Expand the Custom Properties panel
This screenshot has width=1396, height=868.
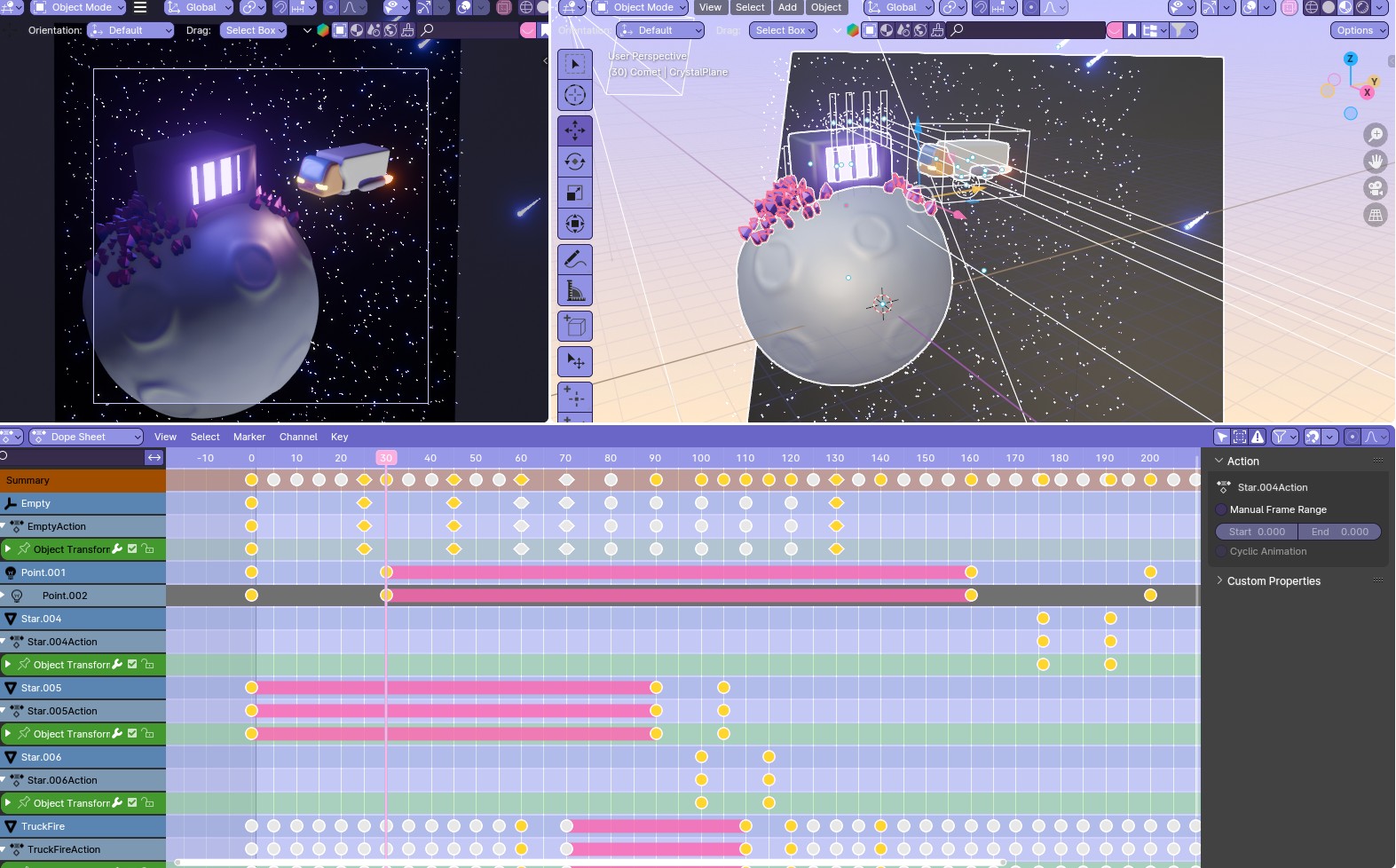[x=1274, y=581]
